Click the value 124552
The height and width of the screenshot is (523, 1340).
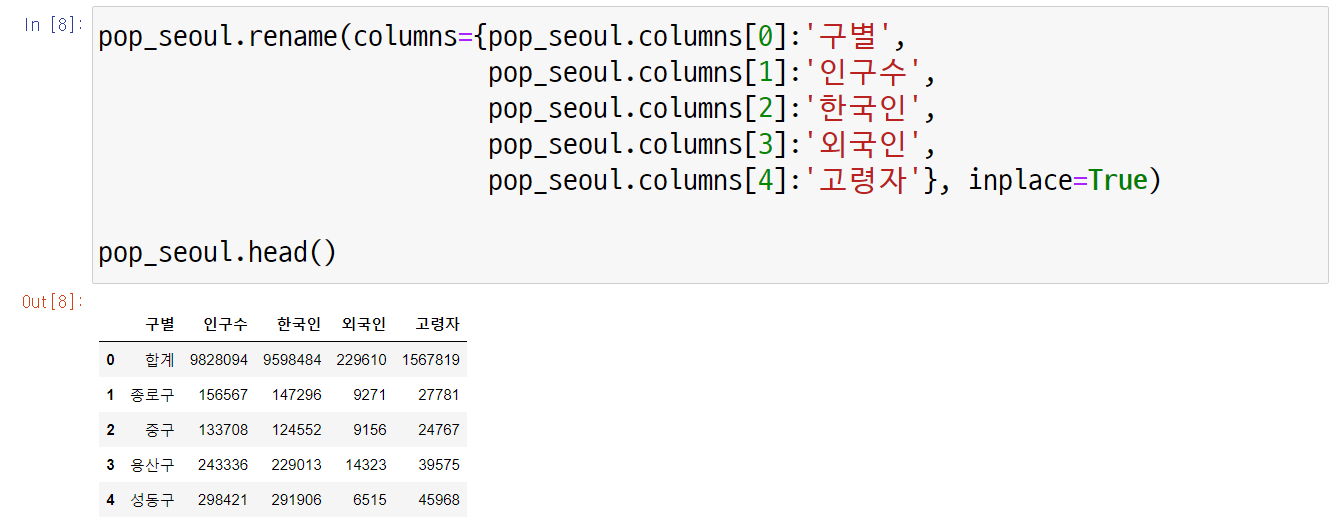(296, 430)
